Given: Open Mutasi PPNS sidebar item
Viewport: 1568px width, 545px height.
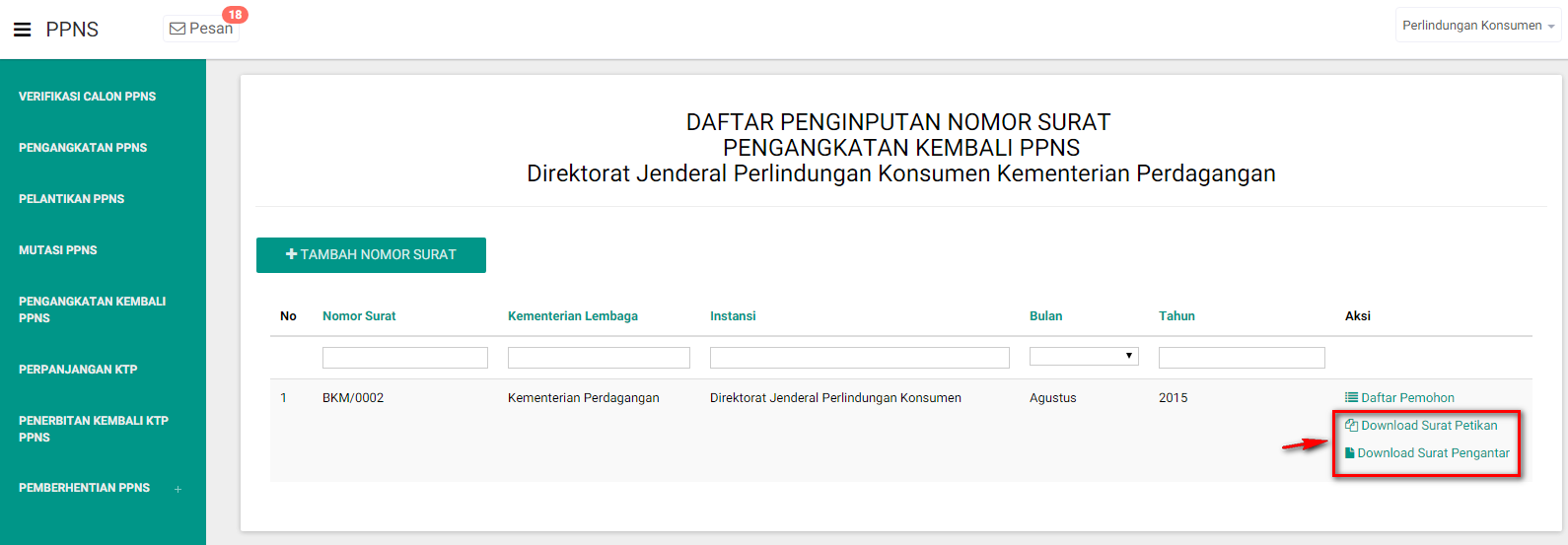Looking at the screenshot, I should click(x=57, y=250).
